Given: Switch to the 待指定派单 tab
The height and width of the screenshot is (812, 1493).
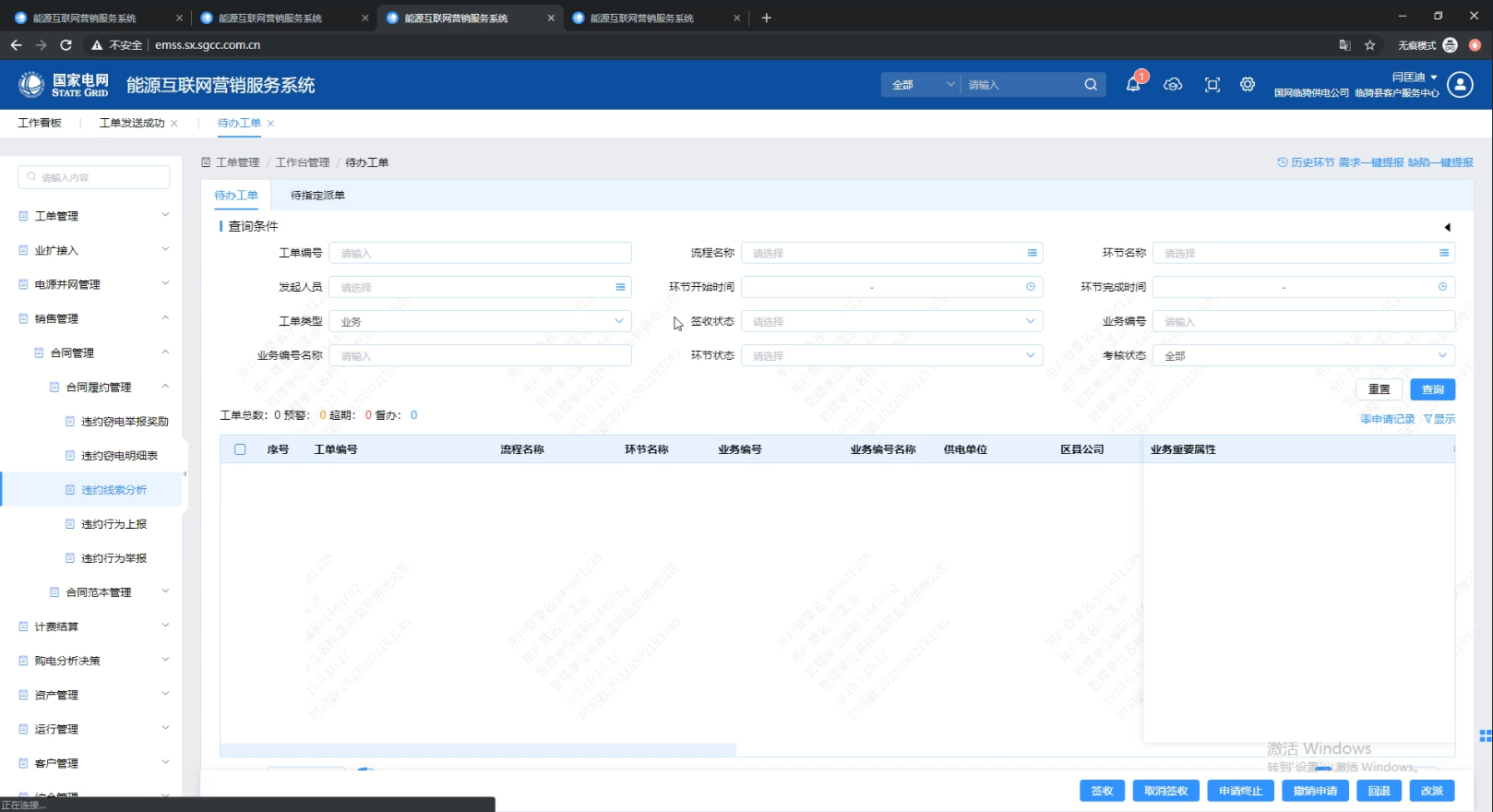Looking at the screenshot, I should (317, 196).
